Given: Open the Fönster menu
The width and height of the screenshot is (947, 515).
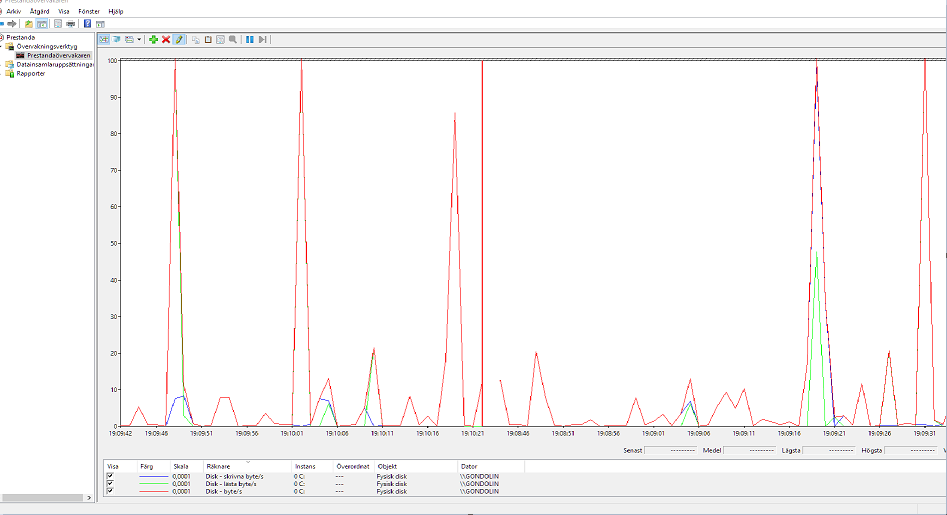Looking at the screenshot, I should [x=89, y=11].
